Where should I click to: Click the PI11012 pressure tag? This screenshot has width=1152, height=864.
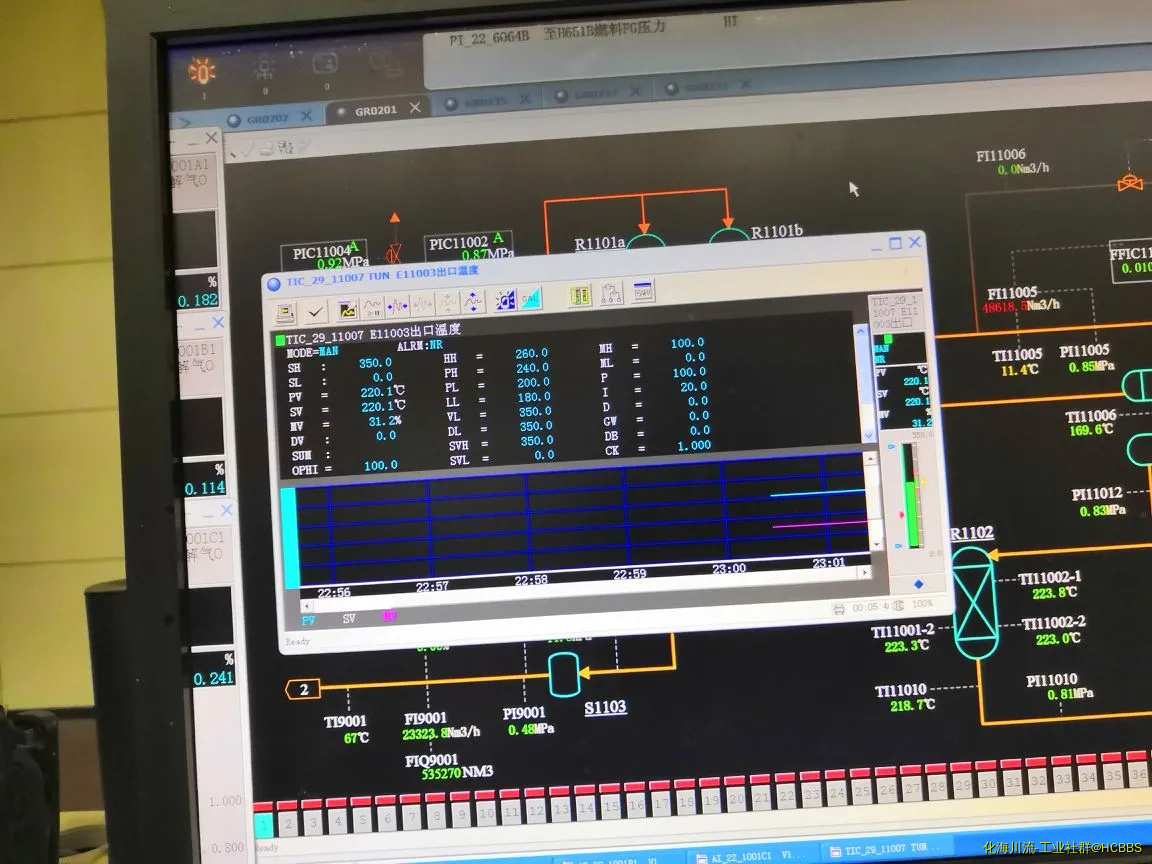1097,494
